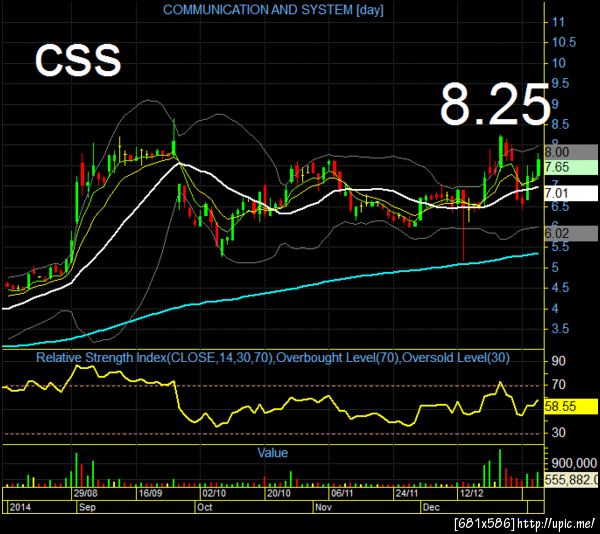
Task: Click the 900,000 volume axis label
Action: [x=574, y=463]
